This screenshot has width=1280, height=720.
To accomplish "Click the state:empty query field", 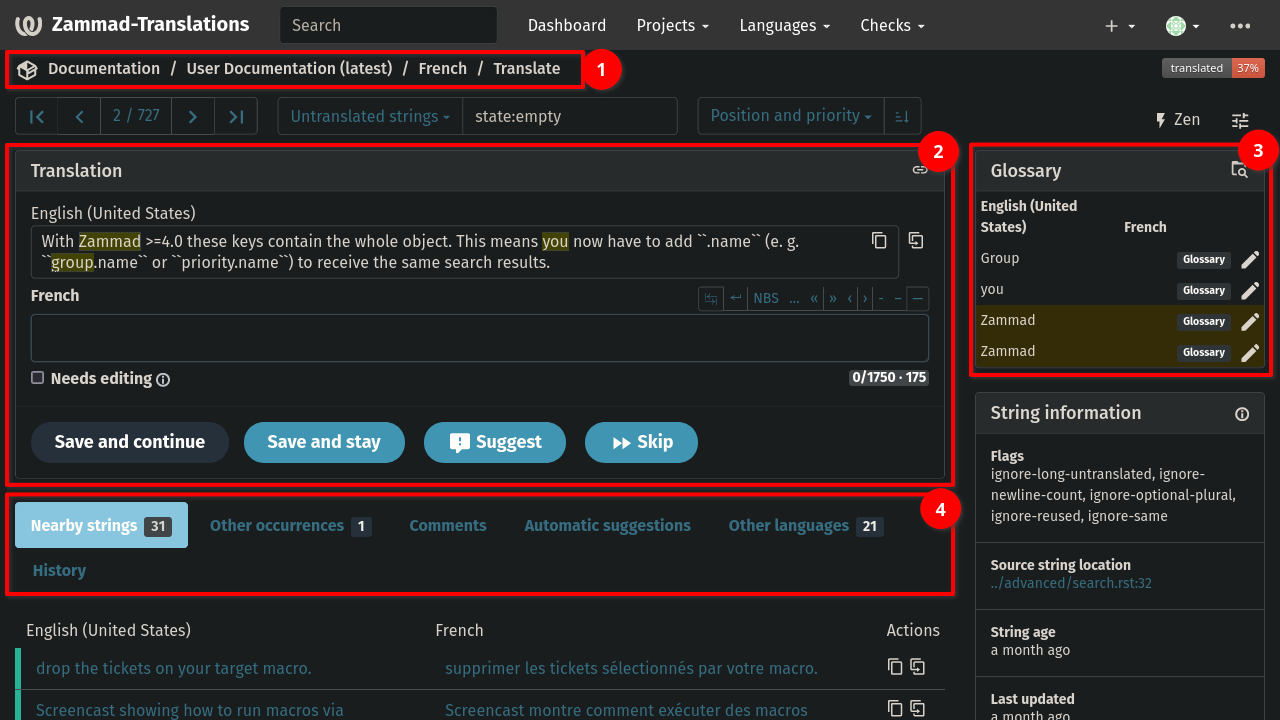I will pyautogui.click(x=570, y=116).
